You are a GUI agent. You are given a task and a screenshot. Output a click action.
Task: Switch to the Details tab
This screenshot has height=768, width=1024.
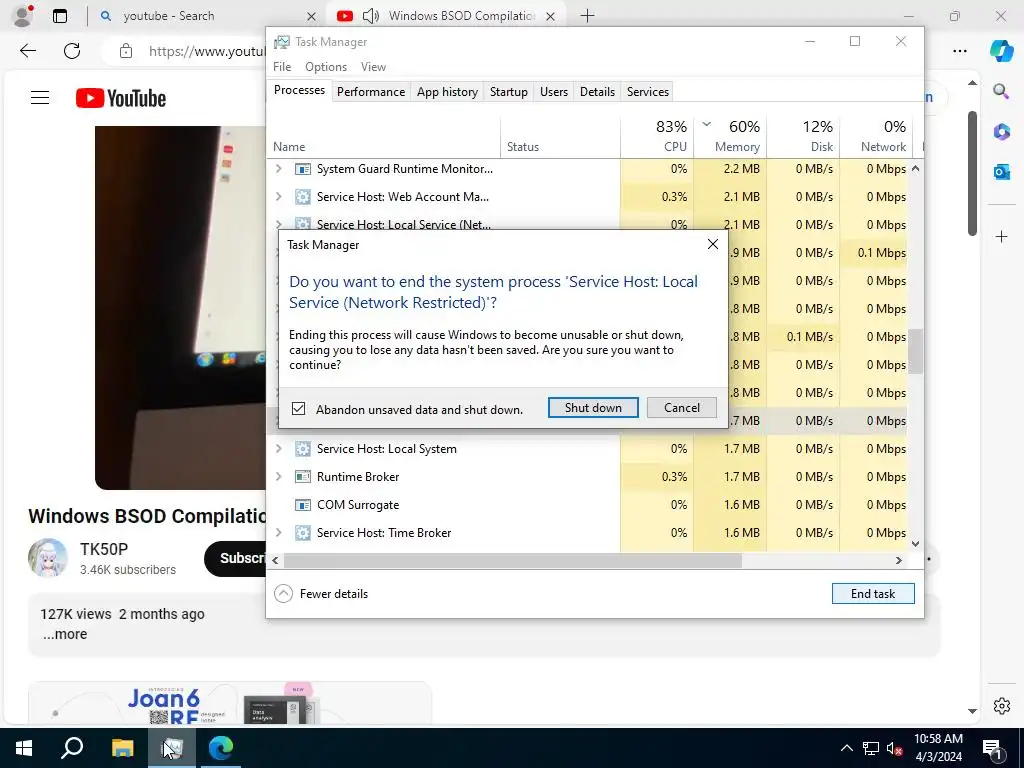tap(598, 92)
